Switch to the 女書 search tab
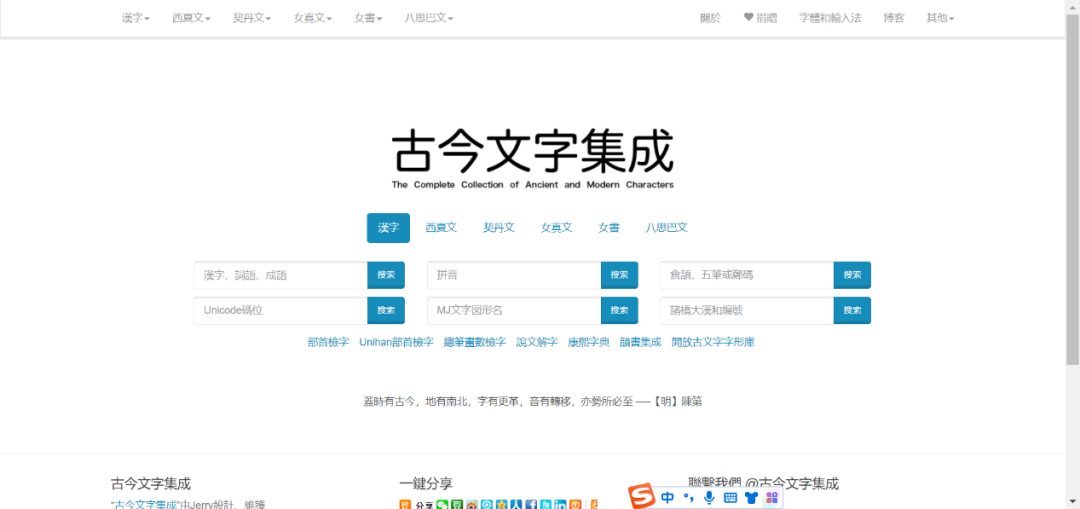The width and height of the screenshot is (1080, 509). tap(609, 228)
